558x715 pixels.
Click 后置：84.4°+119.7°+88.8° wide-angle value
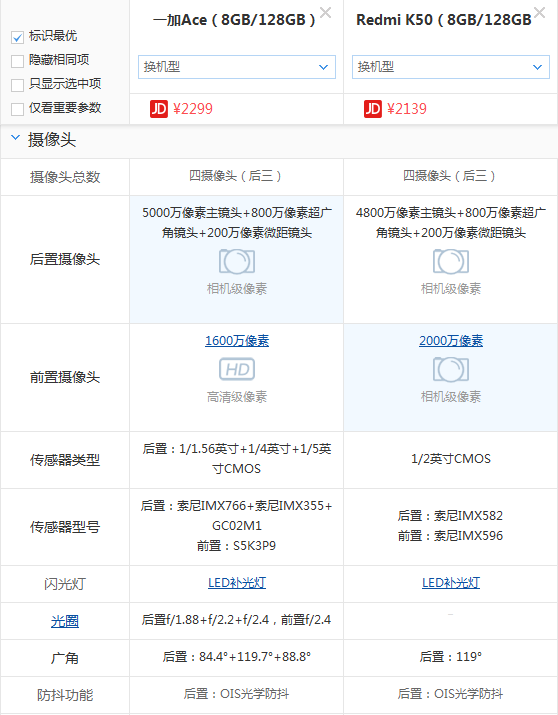click(x=237, y=657)
